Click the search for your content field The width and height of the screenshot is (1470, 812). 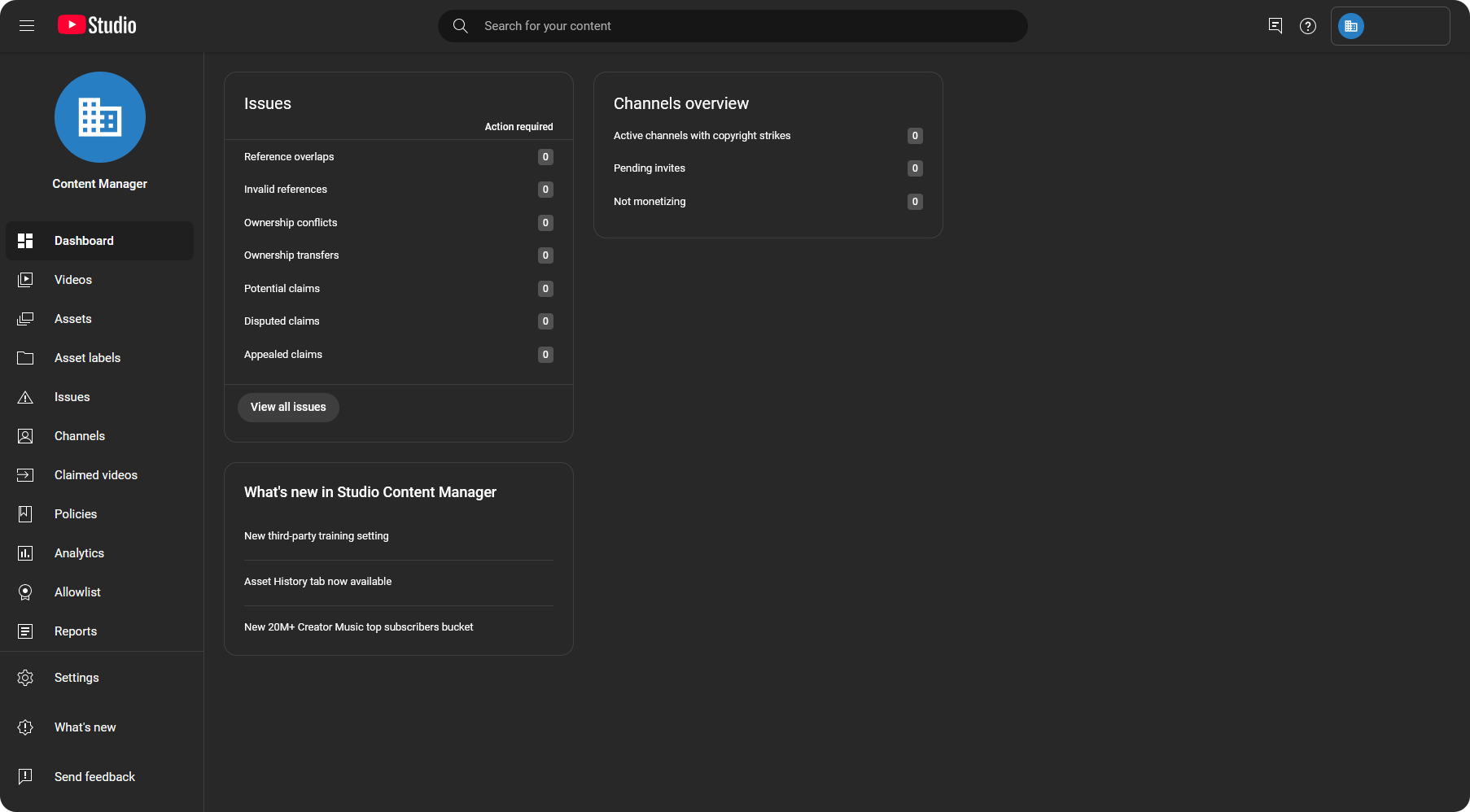tap(733, 26)
